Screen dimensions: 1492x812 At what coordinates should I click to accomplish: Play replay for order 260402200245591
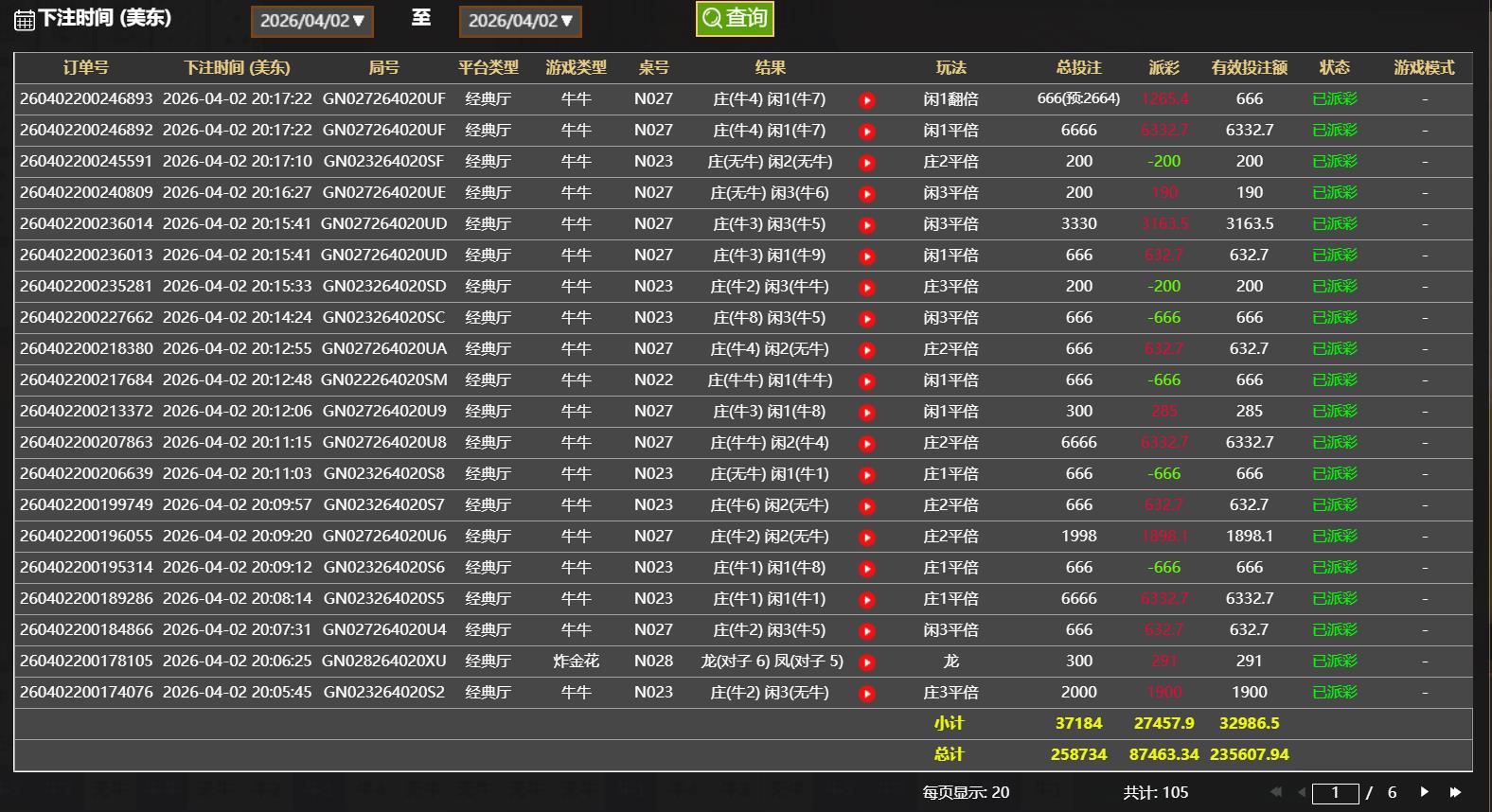coord(866,163)
